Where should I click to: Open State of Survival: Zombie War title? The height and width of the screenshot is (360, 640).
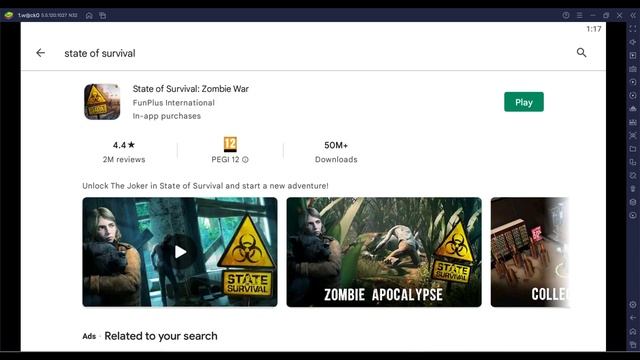[191, 89]
